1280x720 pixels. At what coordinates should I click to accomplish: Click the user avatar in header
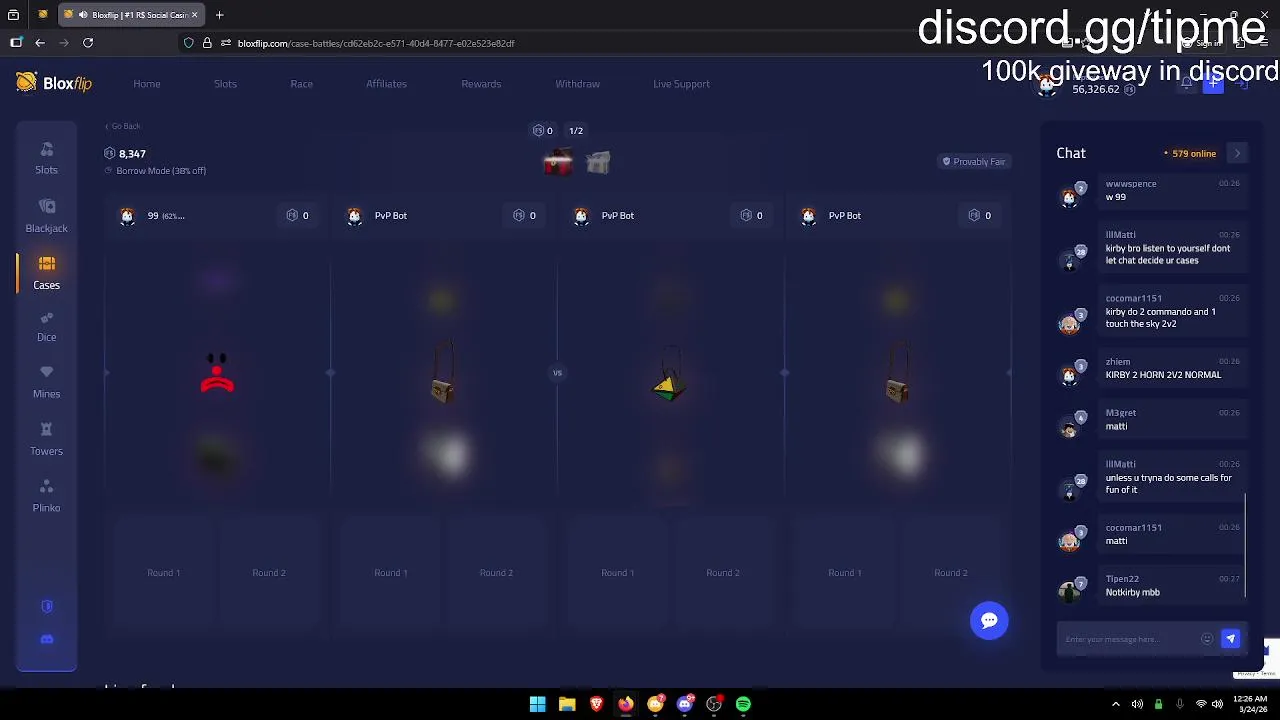1047,84
